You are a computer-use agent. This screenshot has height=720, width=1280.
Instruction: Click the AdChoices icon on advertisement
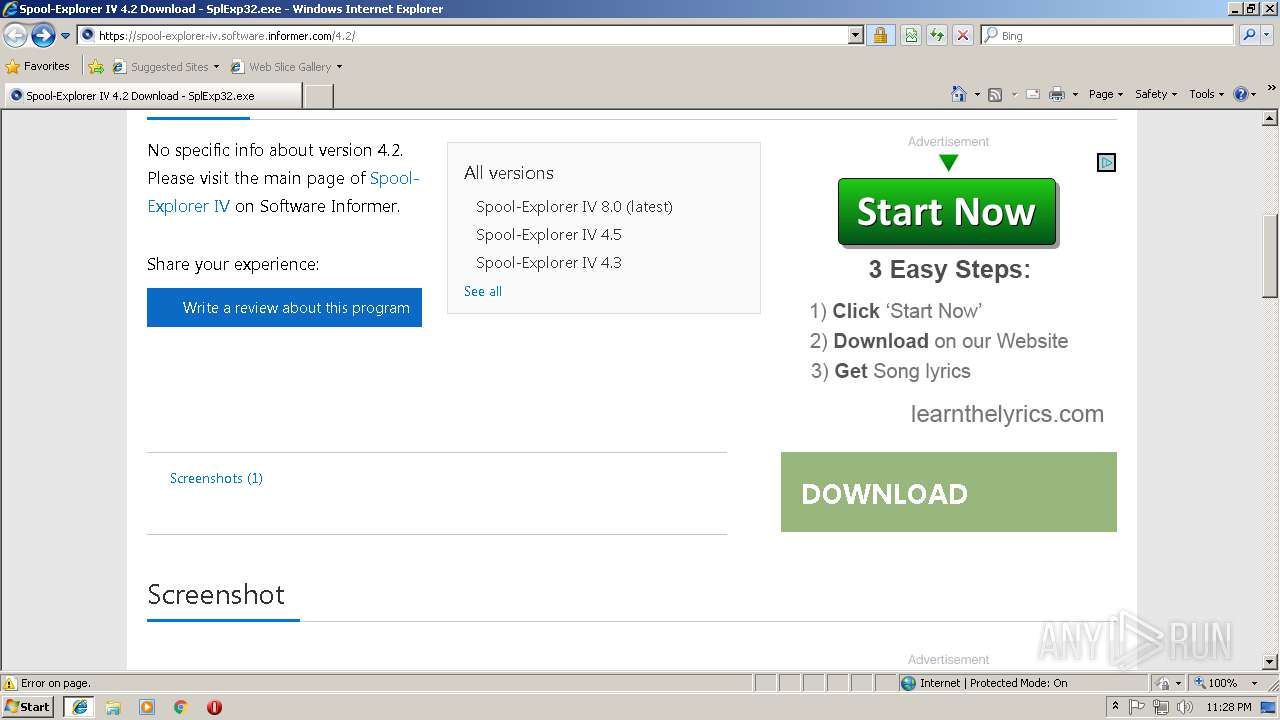point(1106,162)
